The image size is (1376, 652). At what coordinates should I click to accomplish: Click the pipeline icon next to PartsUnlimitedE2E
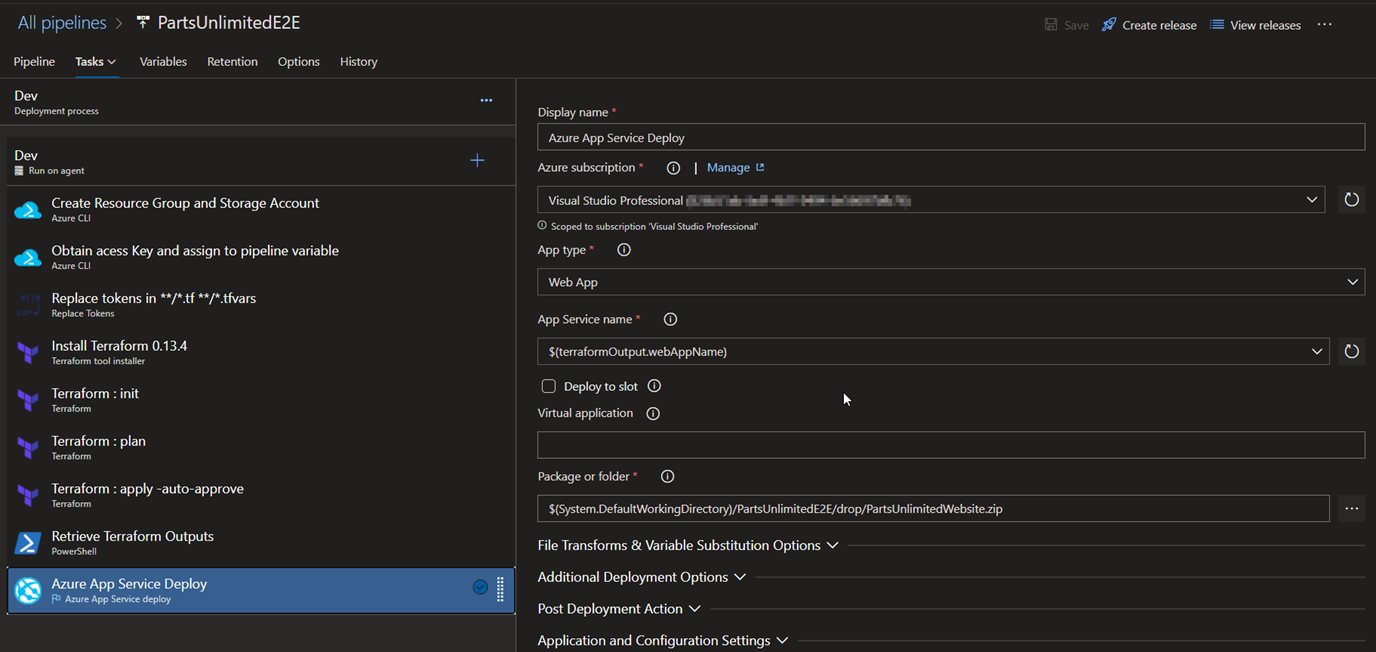pyautogui.click(x=143, y=23)
